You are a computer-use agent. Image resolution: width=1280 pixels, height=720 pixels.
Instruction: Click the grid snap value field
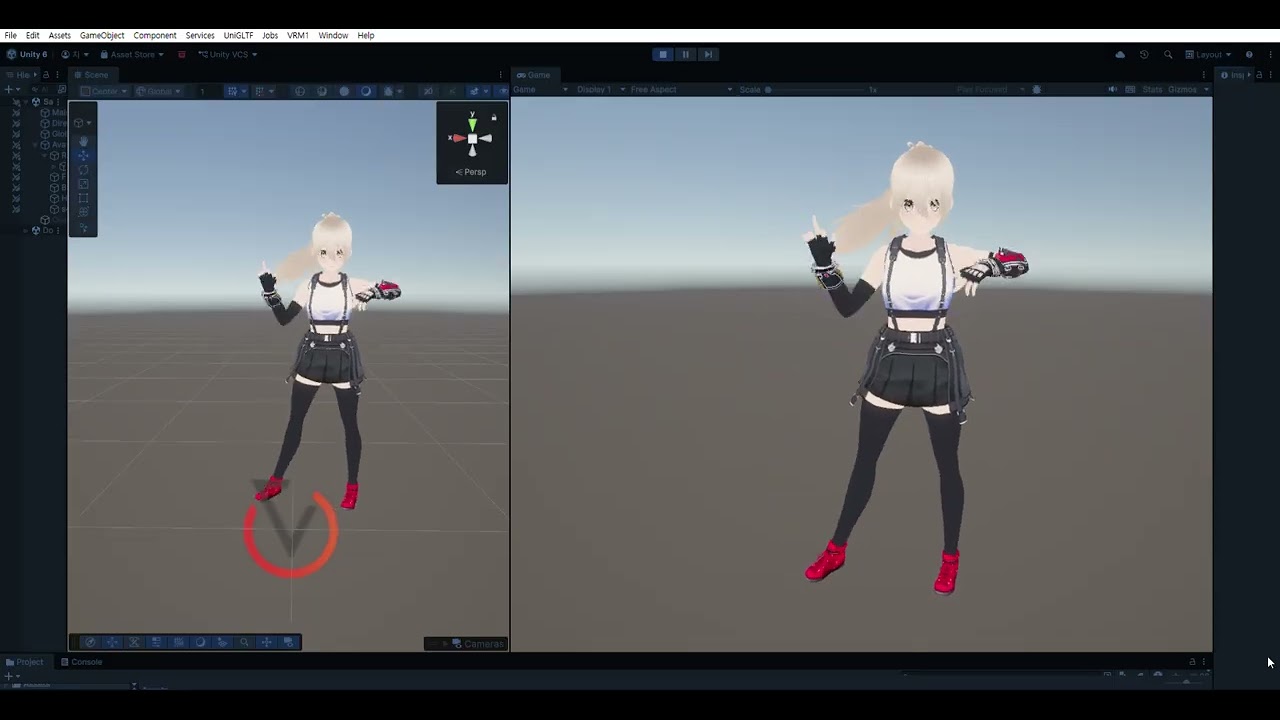[x=207, y=91]
